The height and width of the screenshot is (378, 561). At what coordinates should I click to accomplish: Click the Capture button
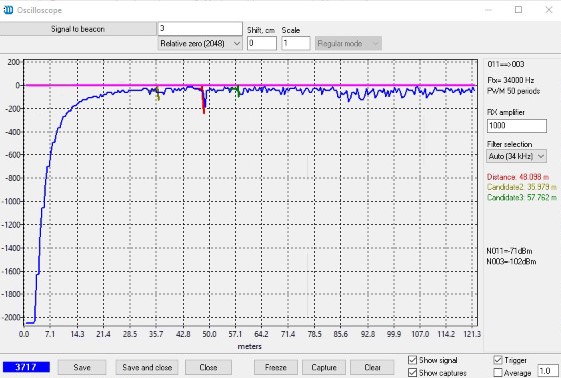point(324,367)
